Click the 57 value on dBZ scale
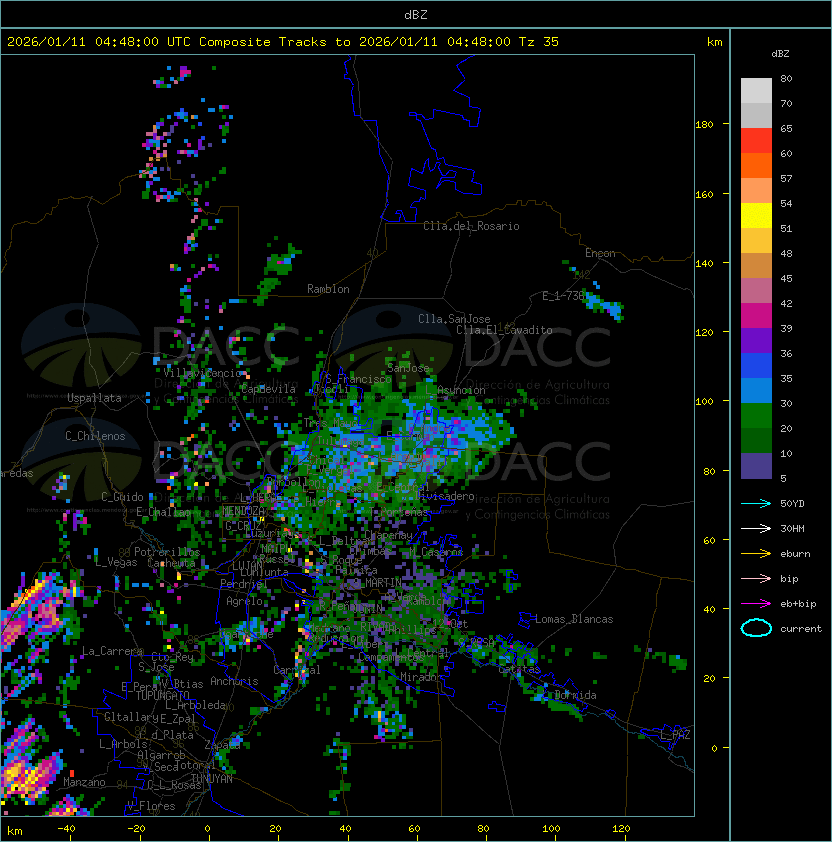Screen dimensions: 832x842 pos(786,178)
